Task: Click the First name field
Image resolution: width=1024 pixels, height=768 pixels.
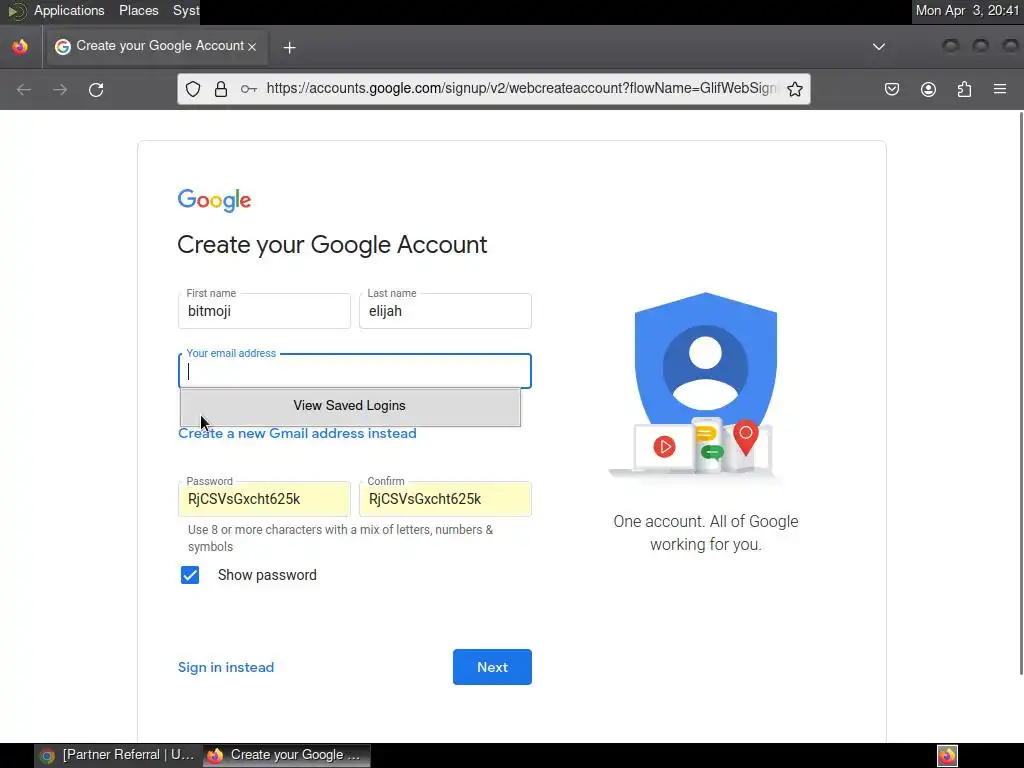Action: 264,311
